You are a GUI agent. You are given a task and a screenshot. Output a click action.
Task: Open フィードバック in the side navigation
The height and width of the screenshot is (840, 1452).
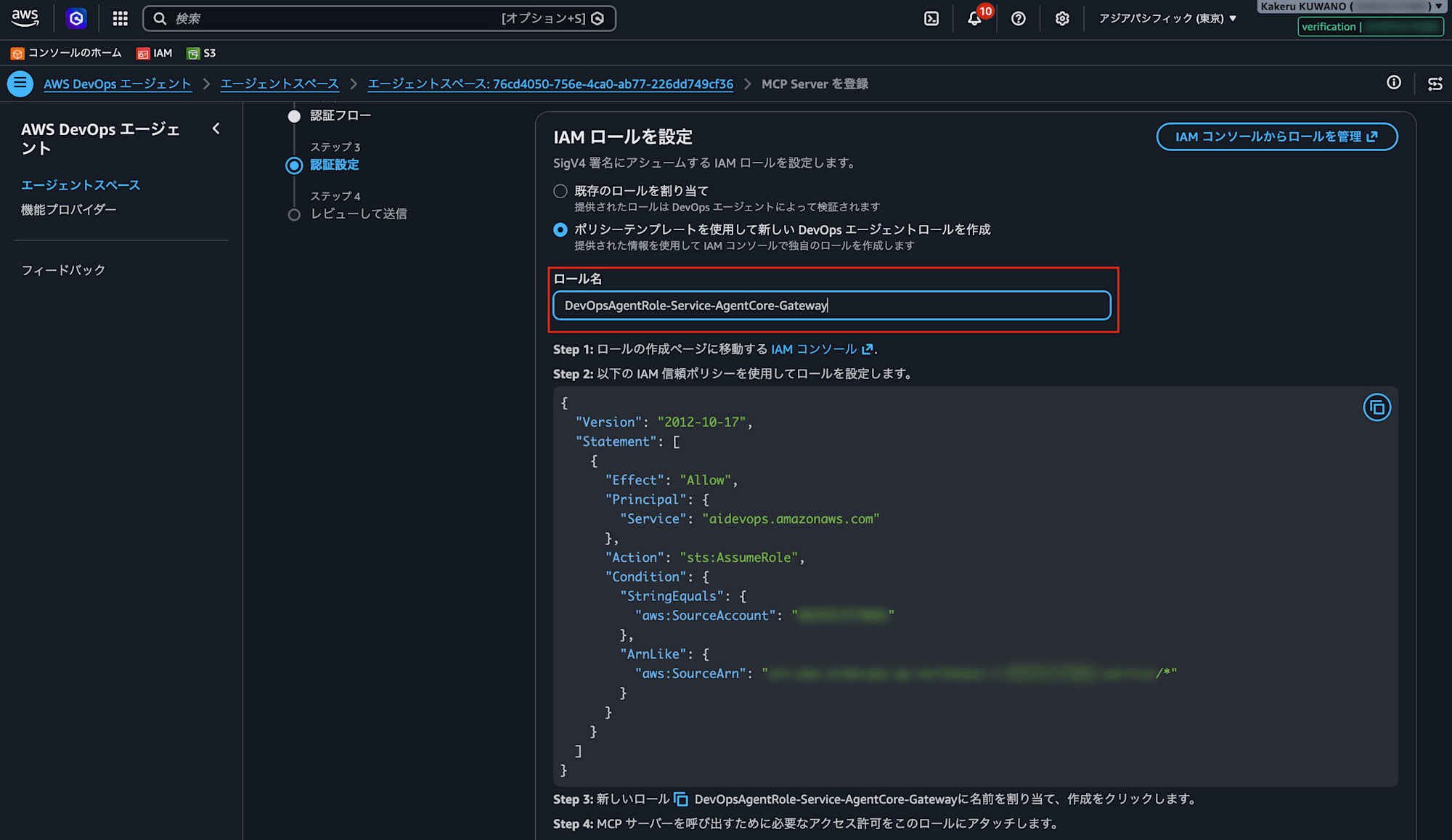coord(63,270)
